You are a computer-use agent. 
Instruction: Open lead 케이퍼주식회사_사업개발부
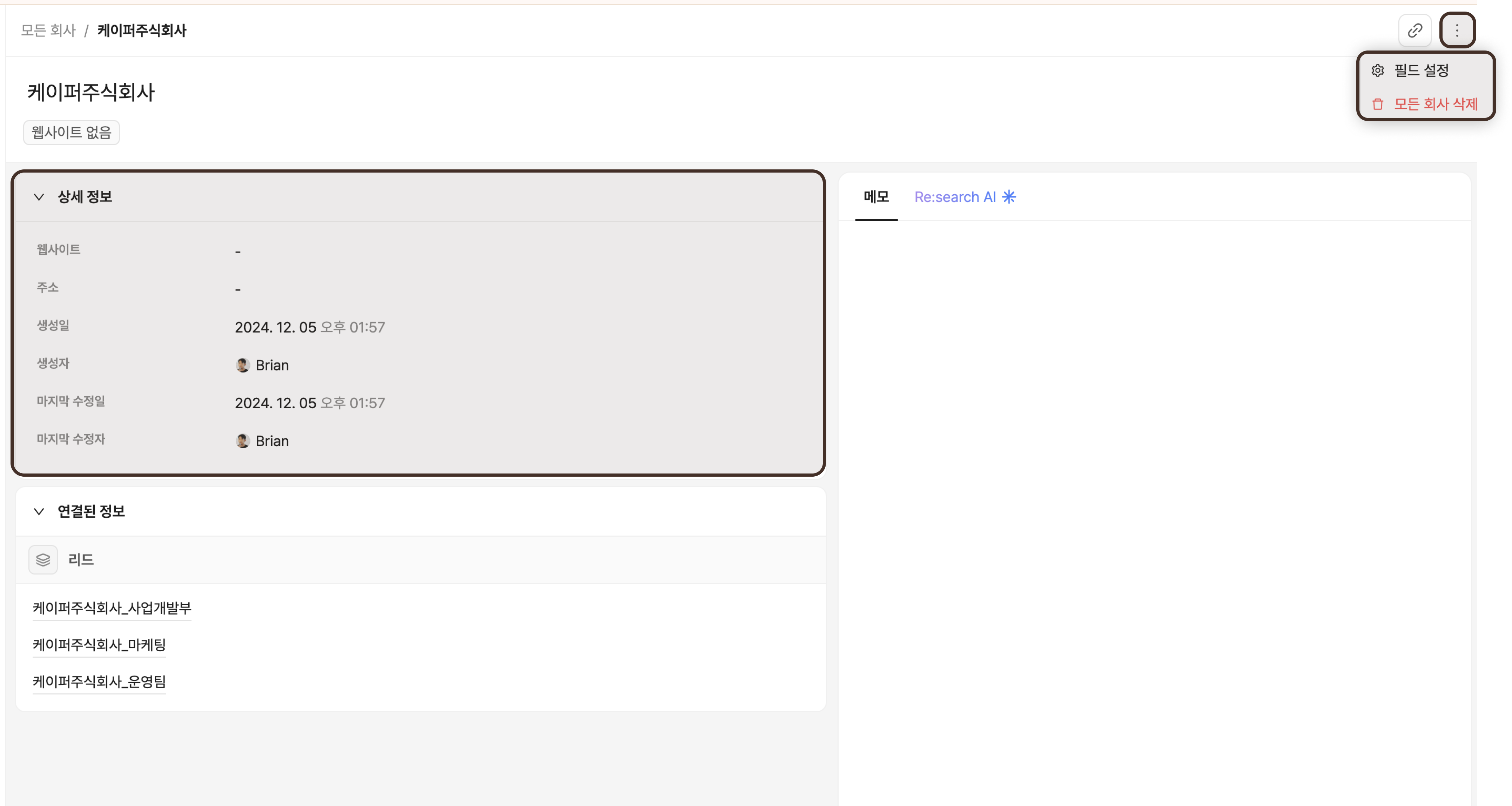tap(112, 607)
